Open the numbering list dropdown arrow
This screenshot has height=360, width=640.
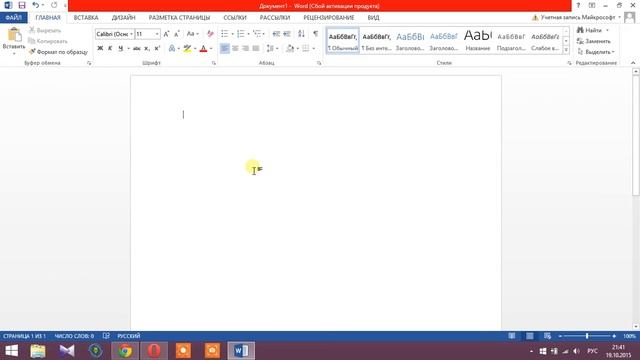tap(248, 34)
